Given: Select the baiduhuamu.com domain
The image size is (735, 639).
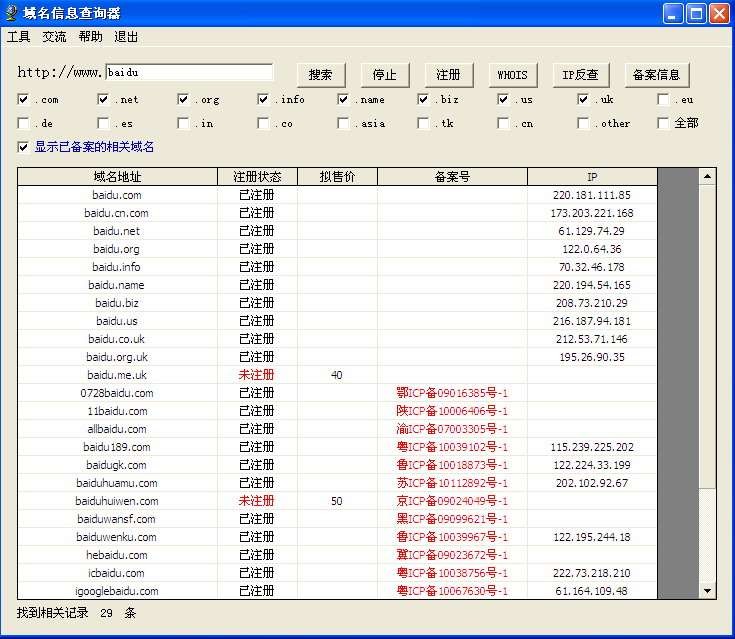Looking at the screenshot, I should (117, 483).
